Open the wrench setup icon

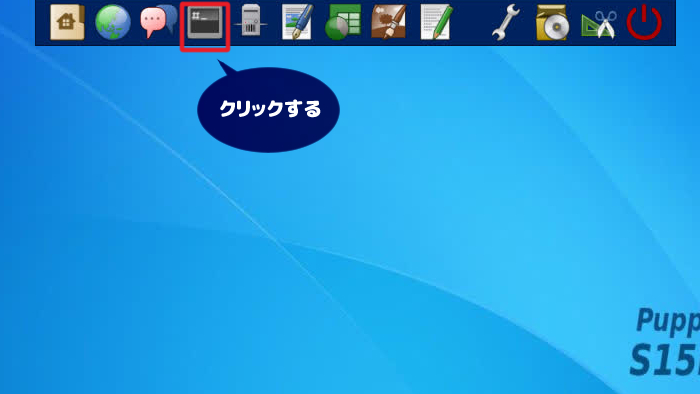tap(506, 22)
